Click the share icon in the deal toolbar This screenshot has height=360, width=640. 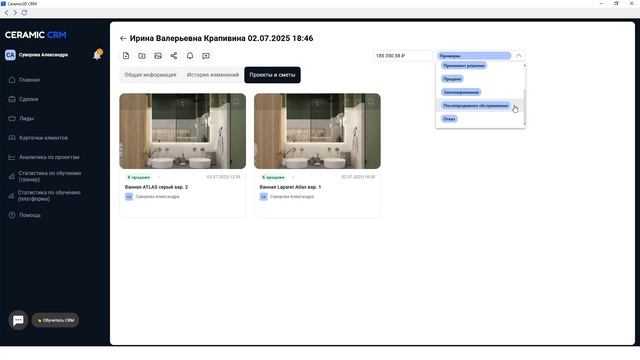174,56
